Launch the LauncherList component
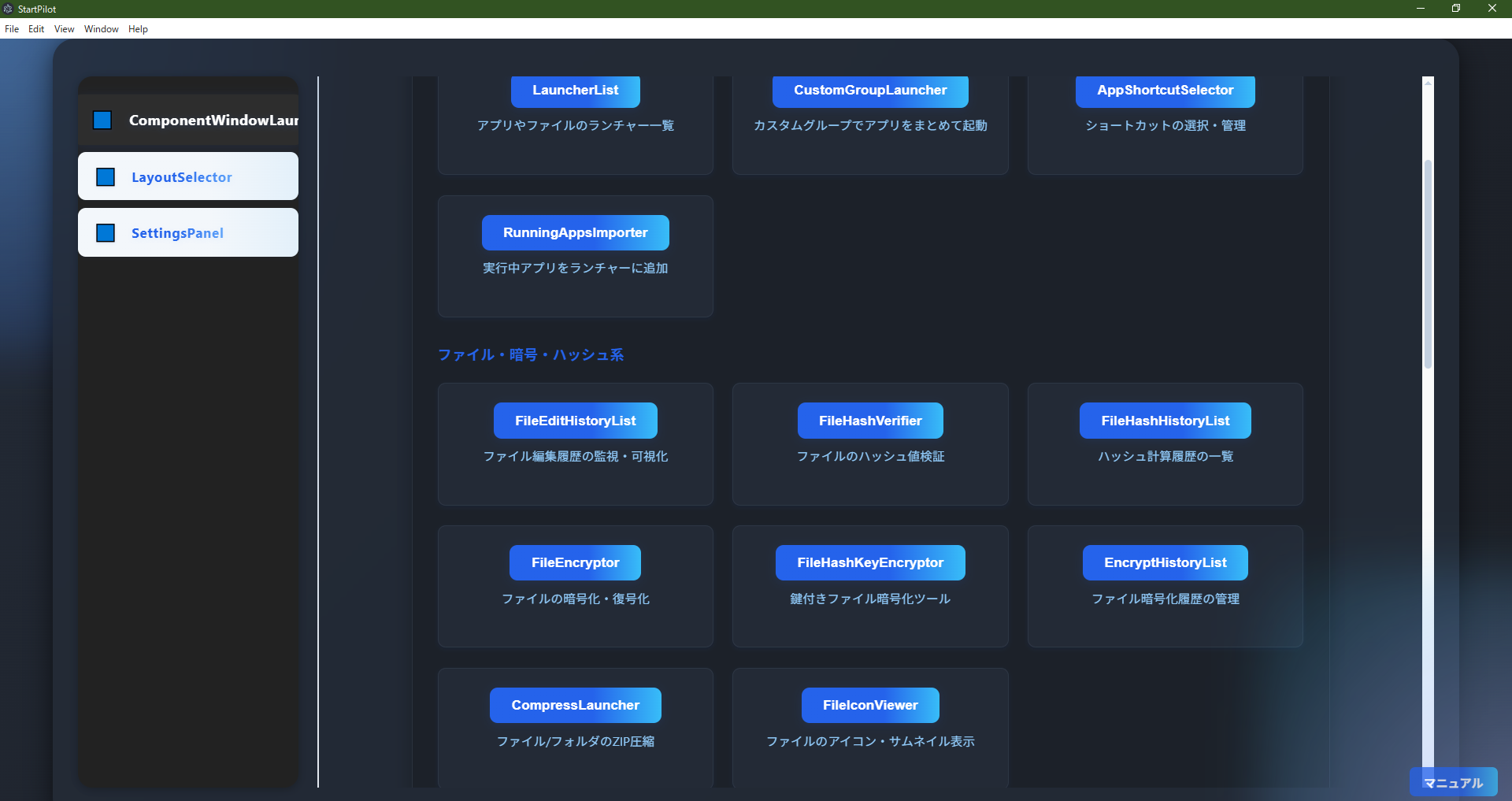 pyautogui.click(x=575, y=91)
